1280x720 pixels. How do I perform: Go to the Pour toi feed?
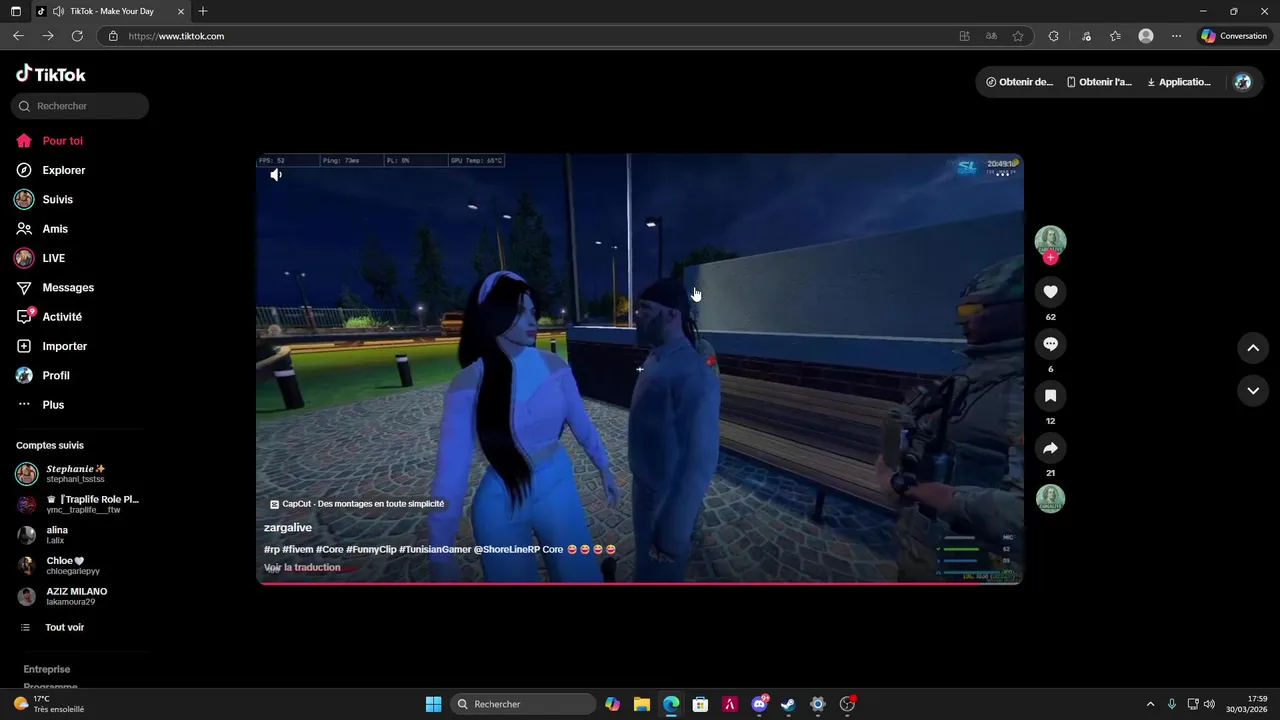pos(62,141)
